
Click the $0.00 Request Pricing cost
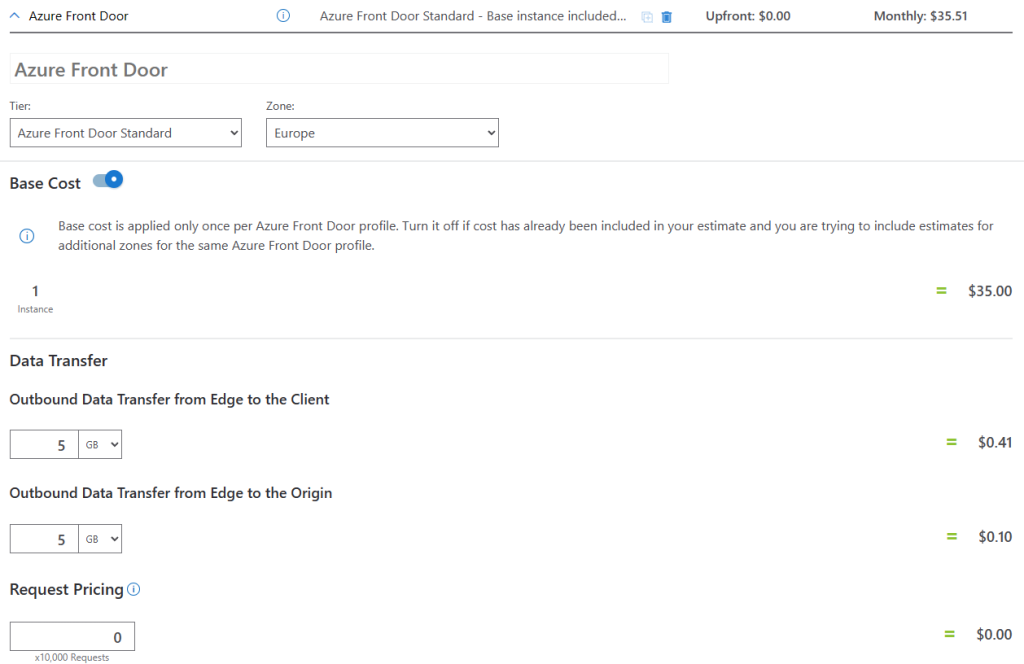pos(994,634)
